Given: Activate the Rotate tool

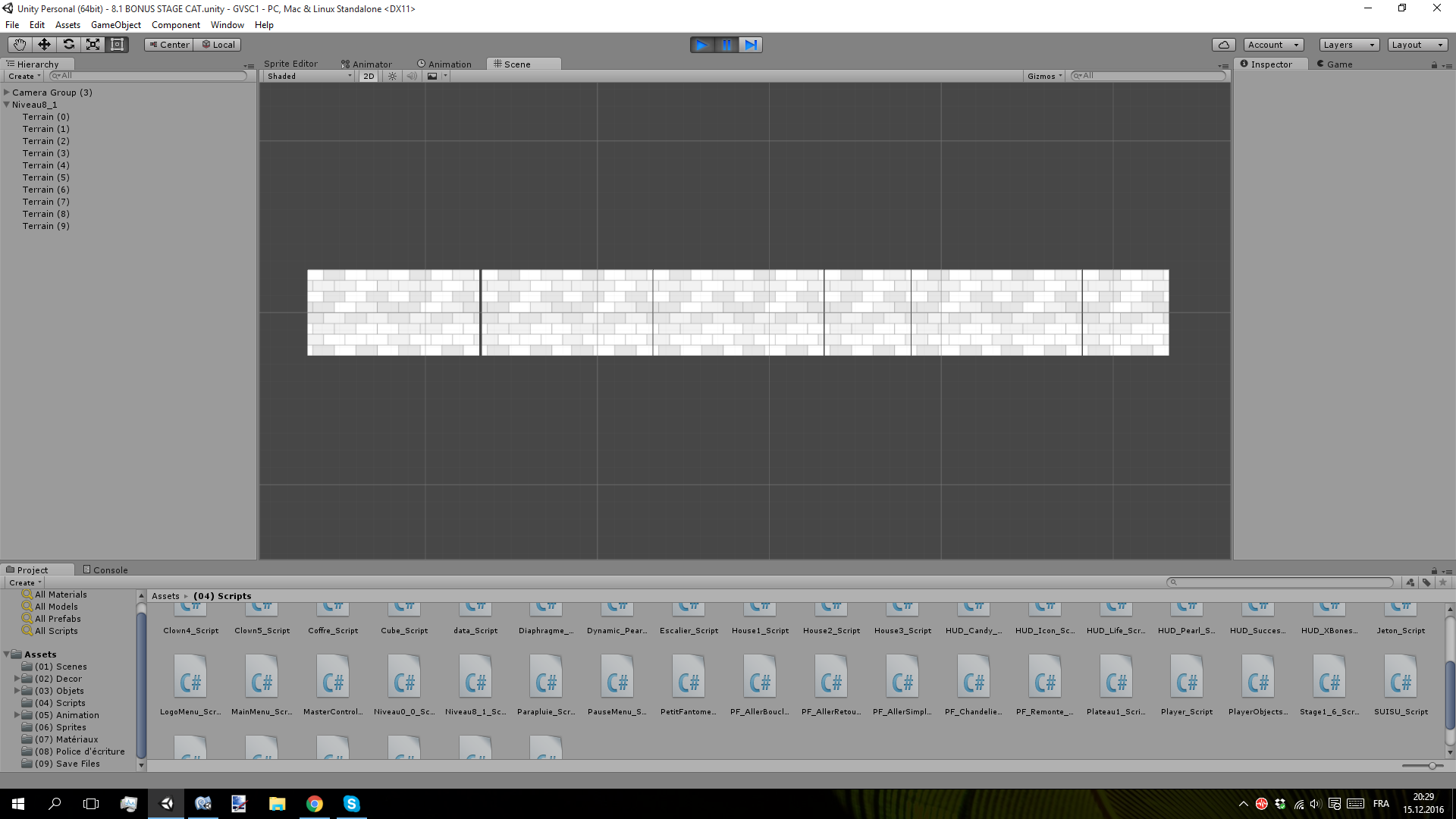Looking at the screenshot, I should [68, 44].
